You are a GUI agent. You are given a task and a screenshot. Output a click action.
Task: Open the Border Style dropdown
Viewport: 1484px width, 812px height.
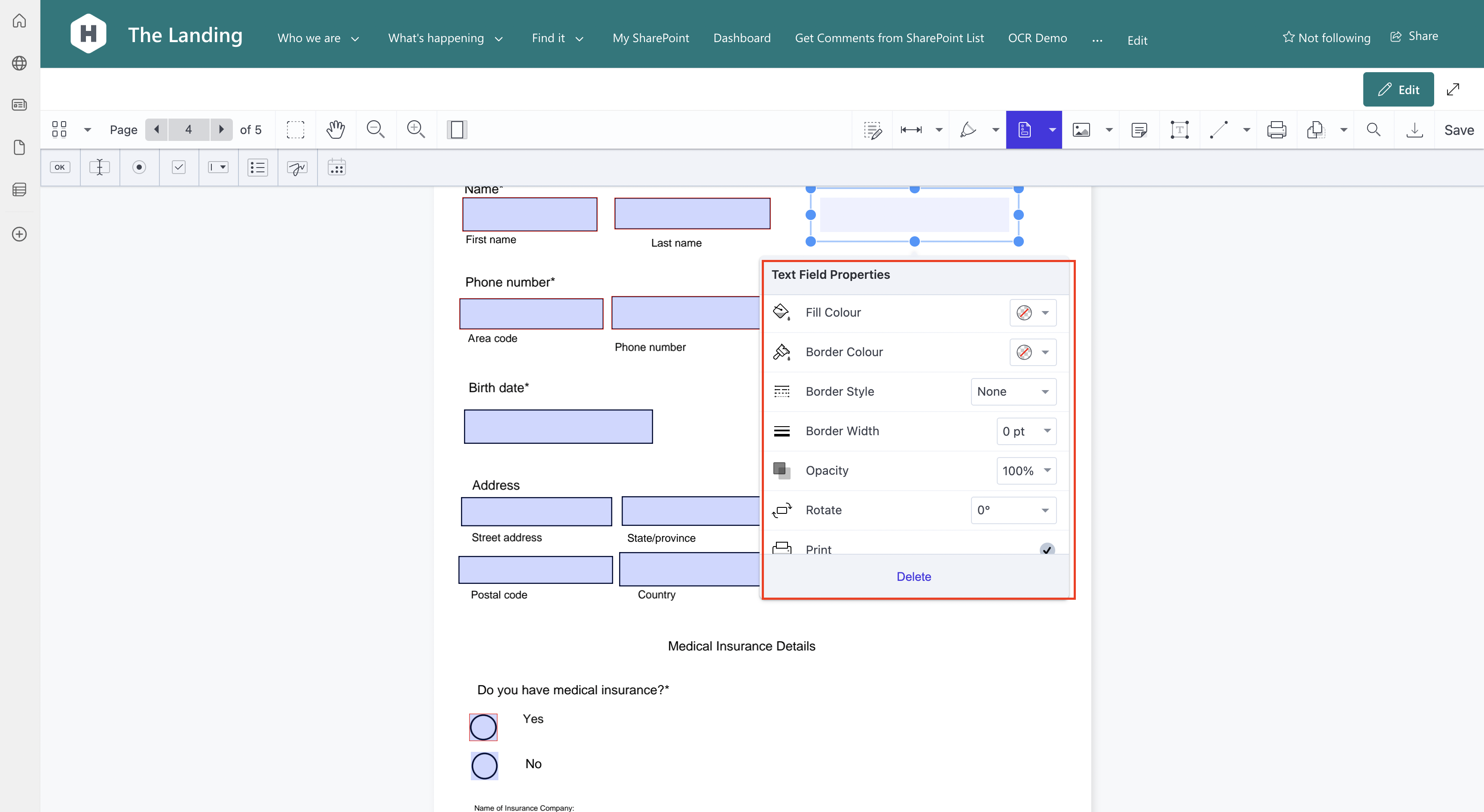[x=1013, y=391]
